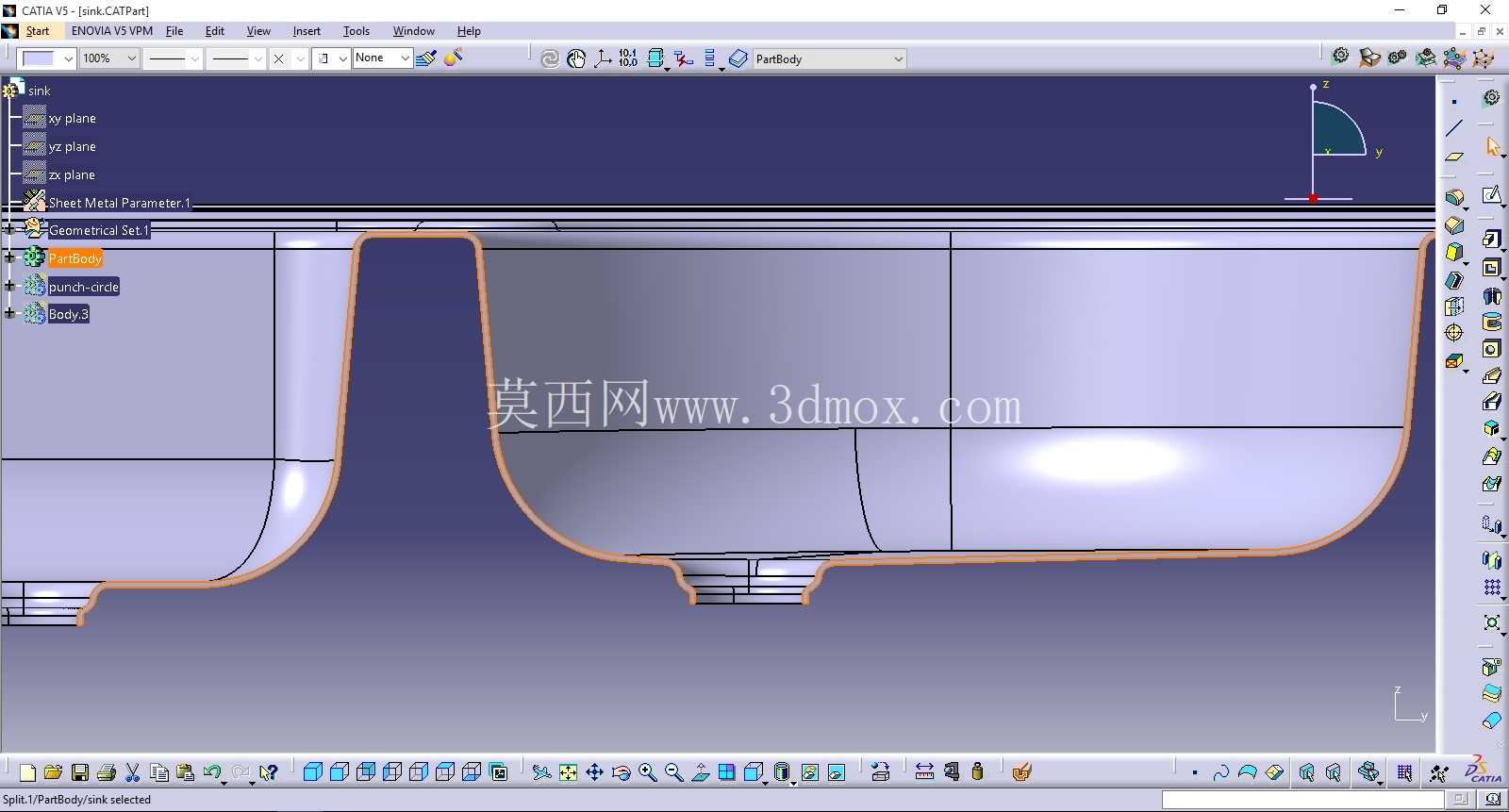Click the Painter brush icon

tap(426, 58)
